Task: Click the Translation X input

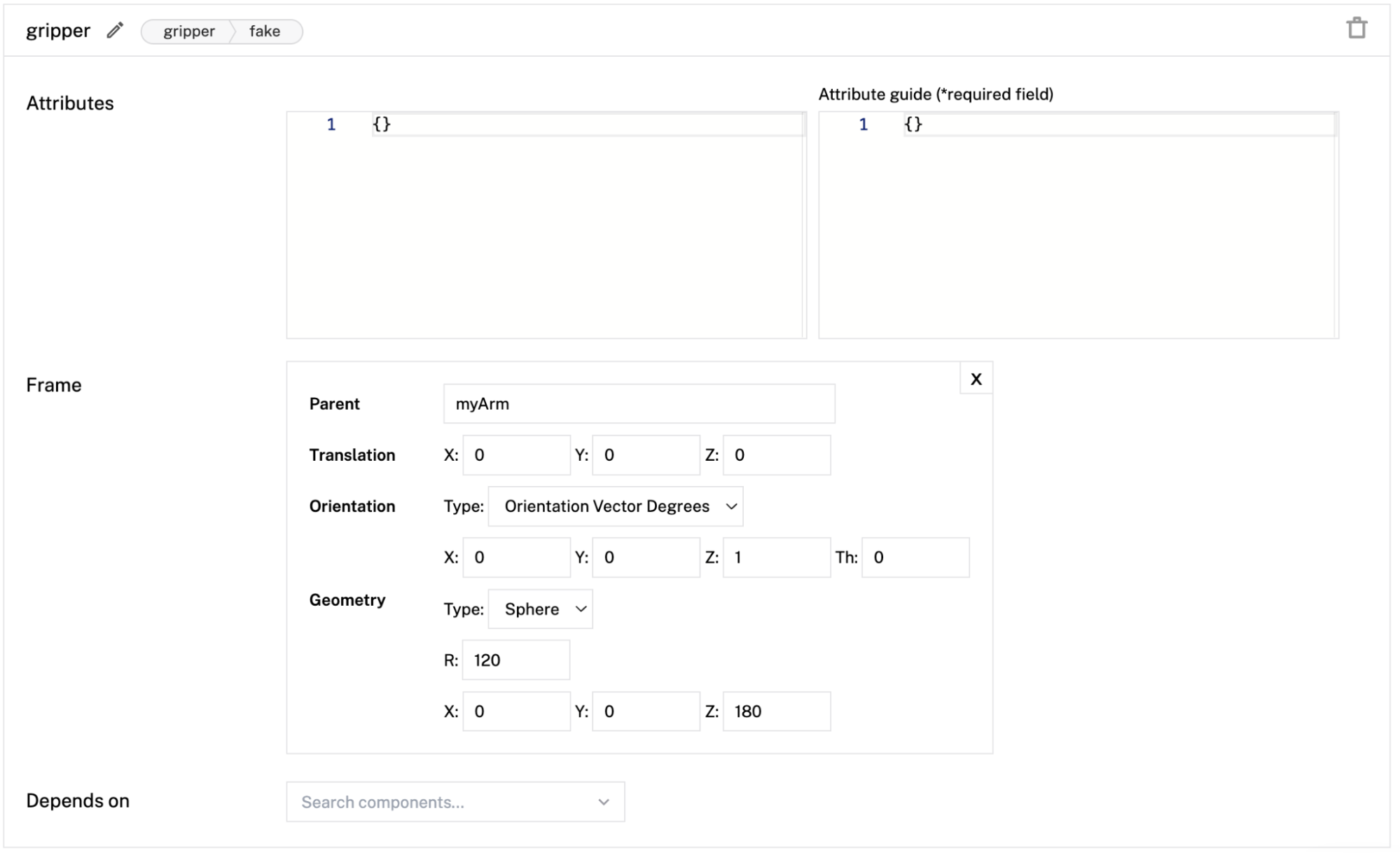Action: [515, 455]
